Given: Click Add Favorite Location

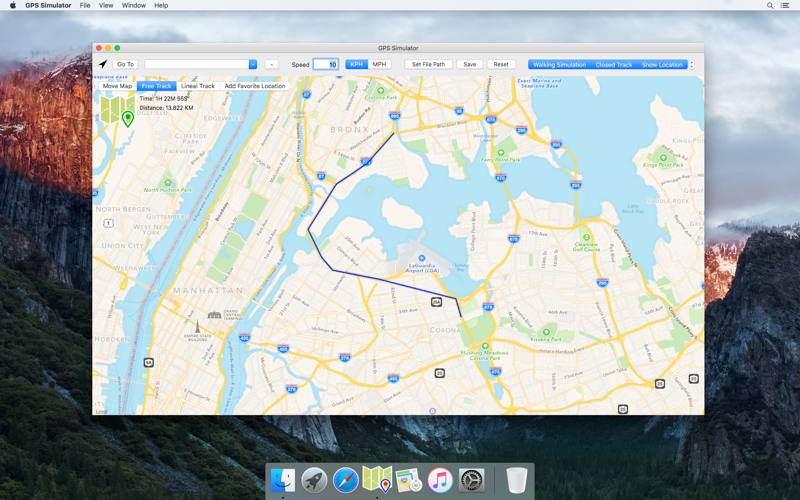Looking at the screenshot, I should tap(255, 86).
